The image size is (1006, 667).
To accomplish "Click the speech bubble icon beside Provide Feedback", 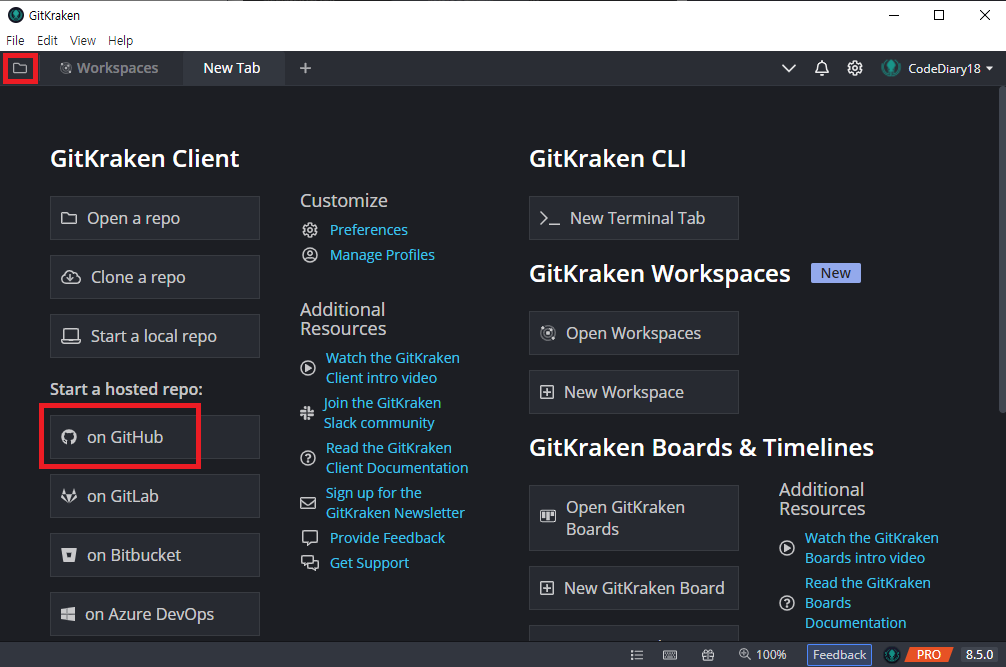I will coord(310,537).
